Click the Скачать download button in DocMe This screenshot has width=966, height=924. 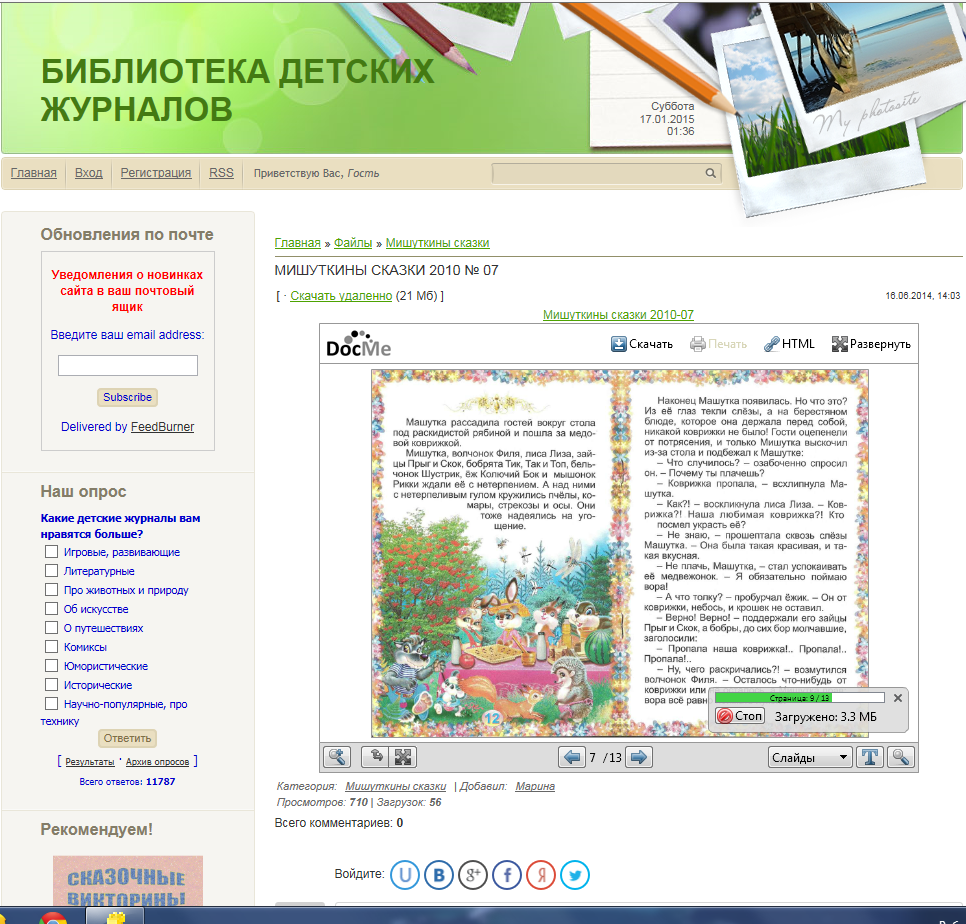pyautogui.click(x=641, y=344)
